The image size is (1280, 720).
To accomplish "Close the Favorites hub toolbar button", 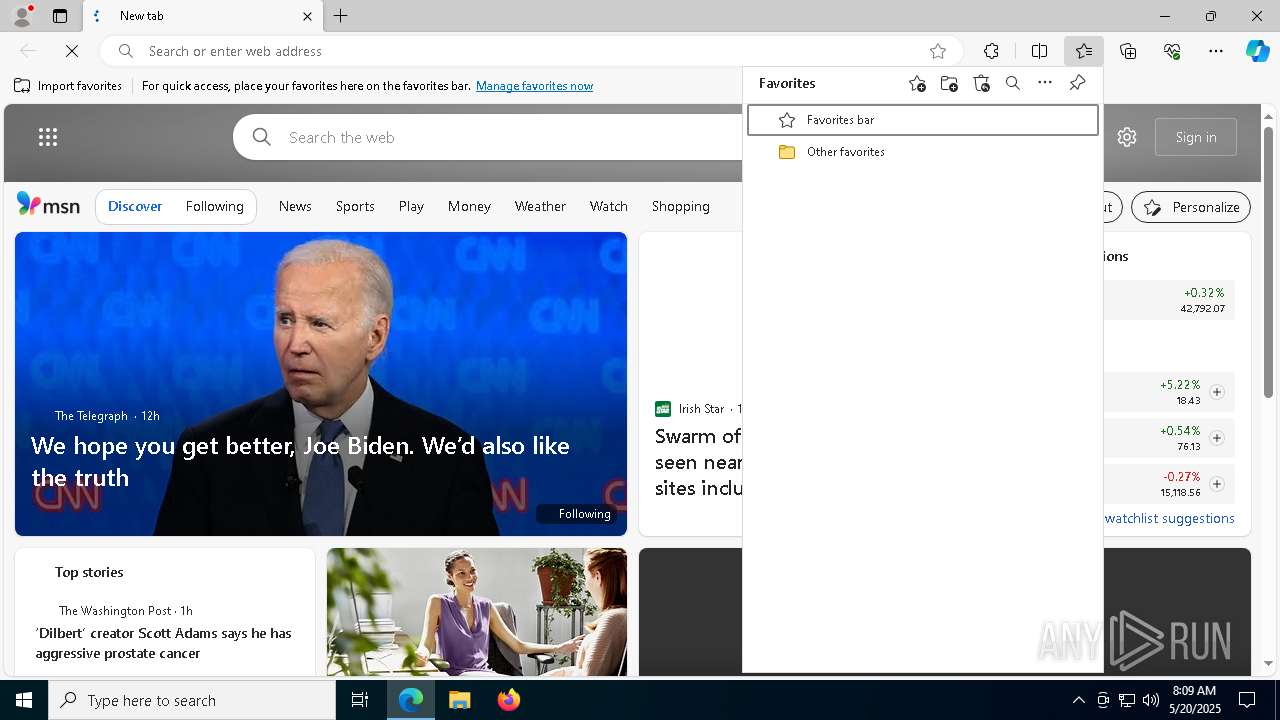I will (x=1084, y=51).
